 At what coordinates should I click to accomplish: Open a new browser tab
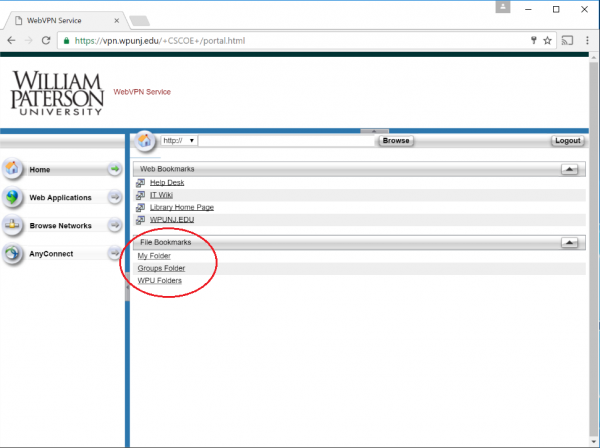click(139, 18)
